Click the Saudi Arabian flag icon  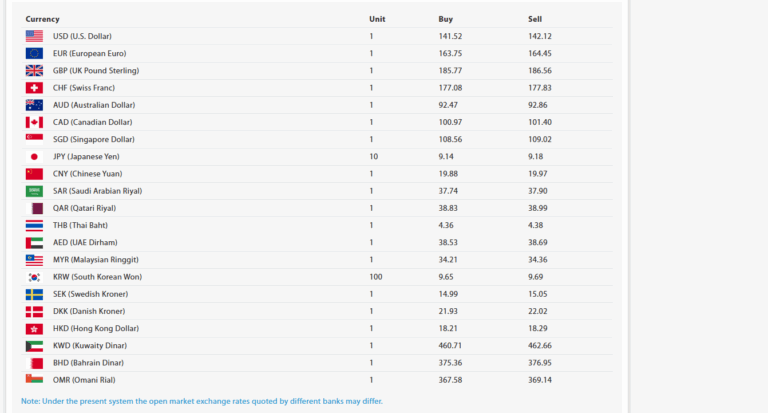pyautogui.click(x=34, y=191)
